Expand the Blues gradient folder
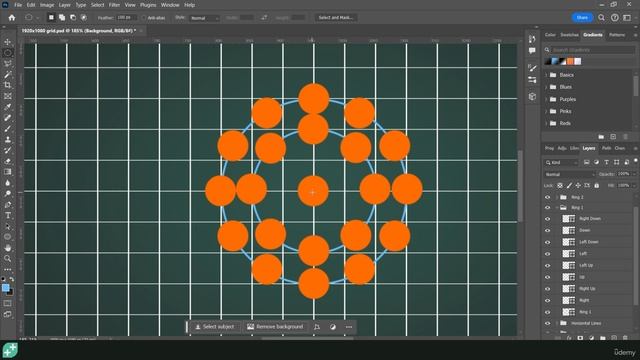This screenshot has width=640, height=360. click(x=546, y=87)
